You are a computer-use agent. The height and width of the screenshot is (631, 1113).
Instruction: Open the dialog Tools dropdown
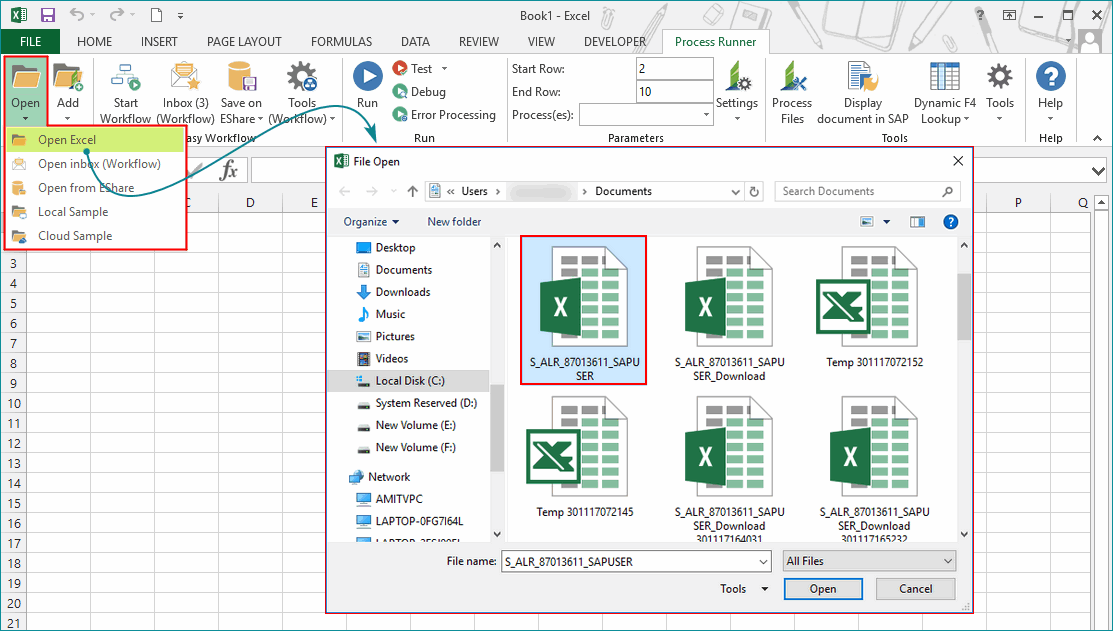744,589
